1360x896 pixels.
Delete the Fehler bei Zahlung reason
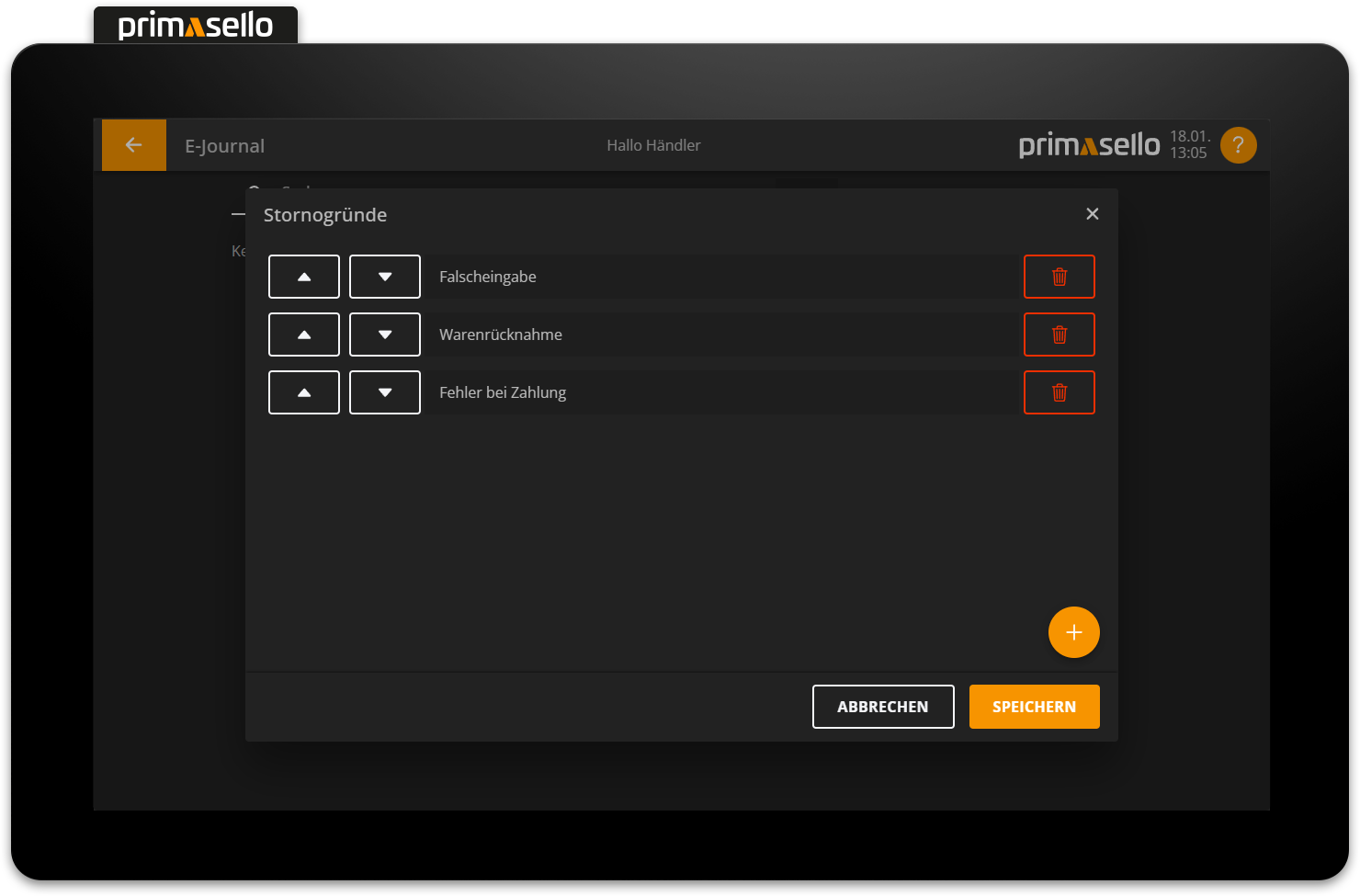[1059, 392]
